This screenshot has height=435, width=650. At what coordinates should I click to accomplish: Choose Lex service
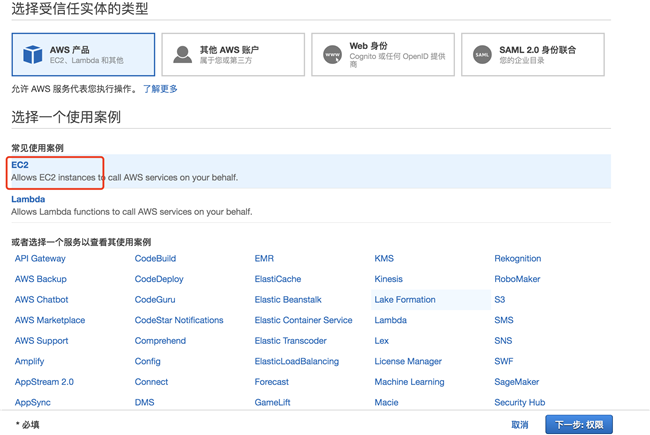381,341
